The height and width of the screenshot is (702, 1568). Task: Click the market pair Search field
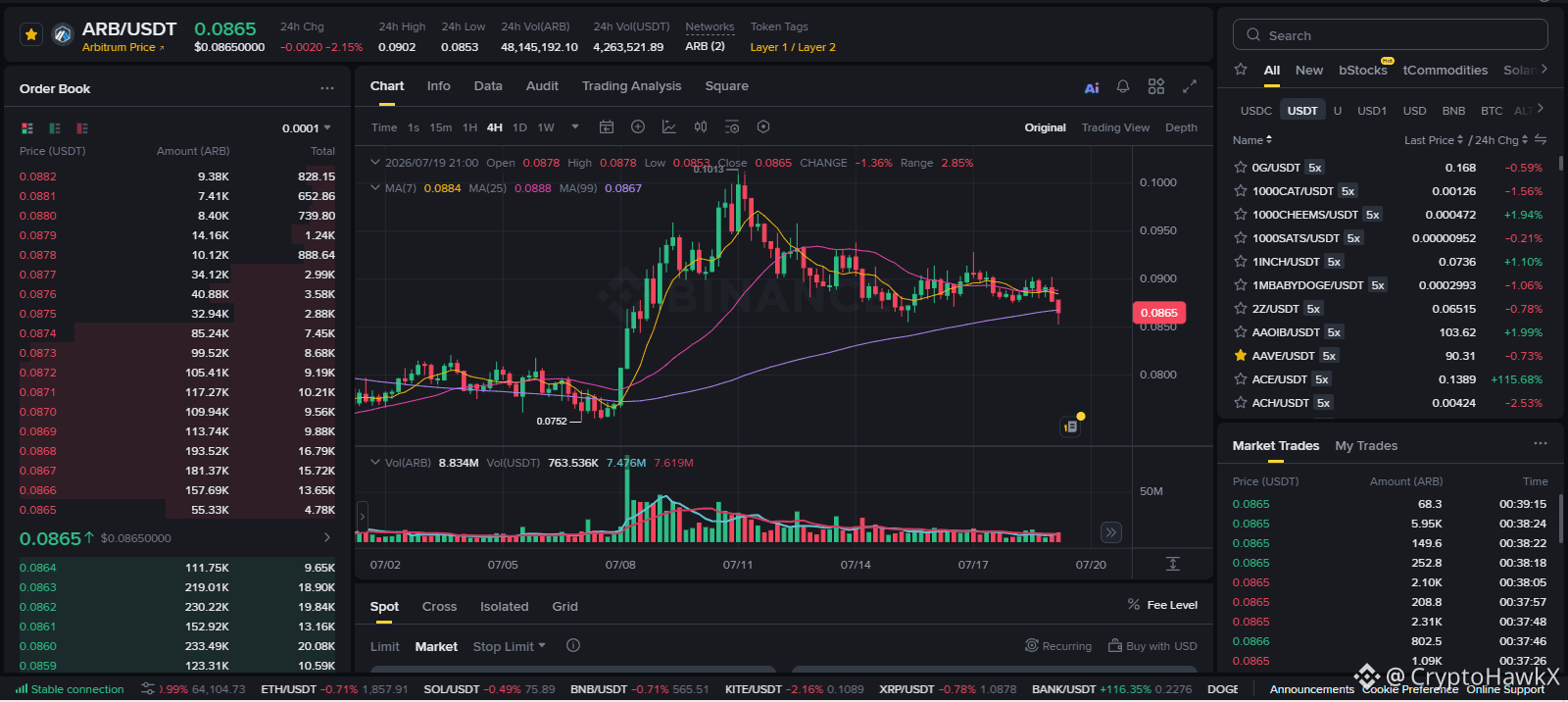pos(1390,35)
